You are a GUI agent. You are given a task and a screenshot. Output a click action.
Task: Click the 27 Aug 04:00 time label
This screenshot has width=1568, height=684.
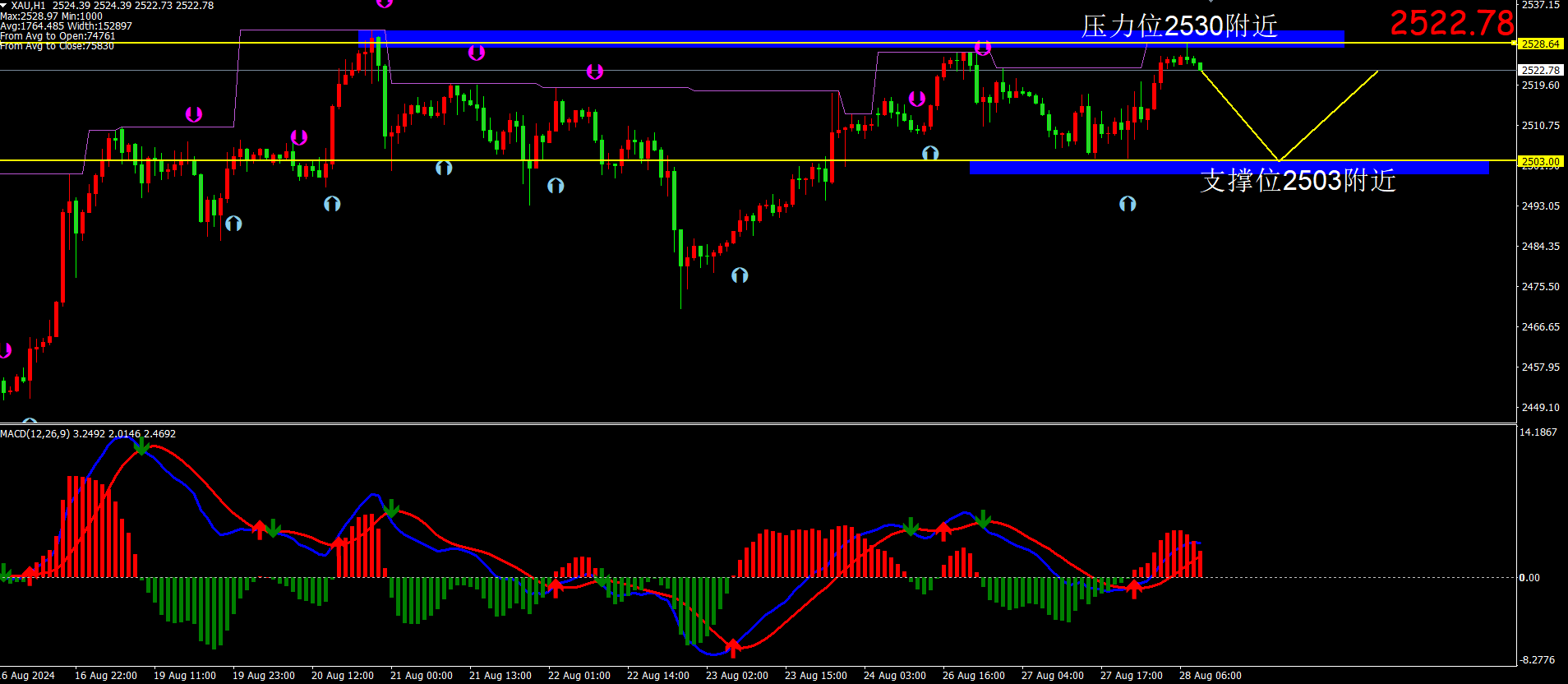coord(1053,675)
